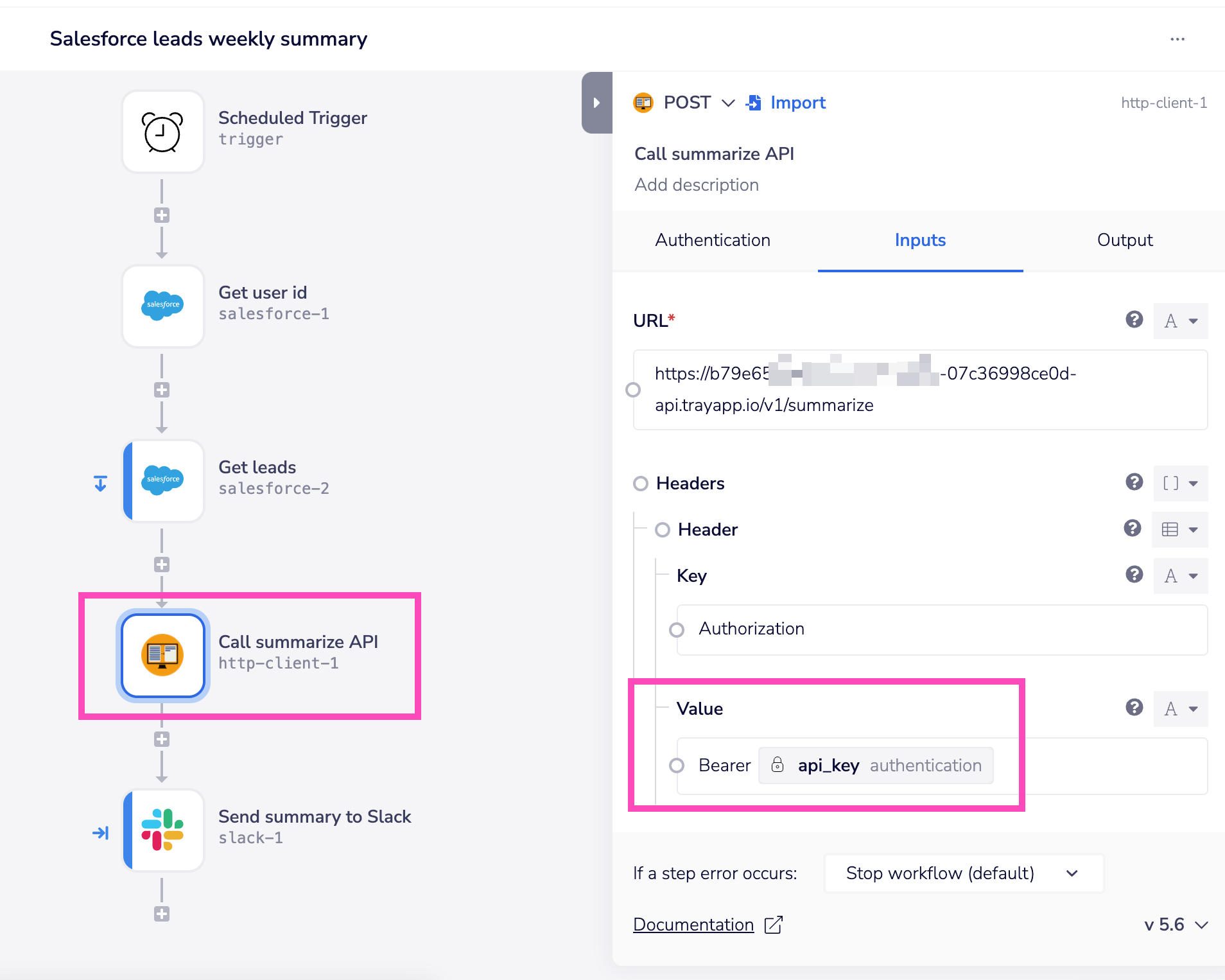Open the Documentation link
Image resolution: width=1225 pixels, height=980 pixels.
point(693,925)
